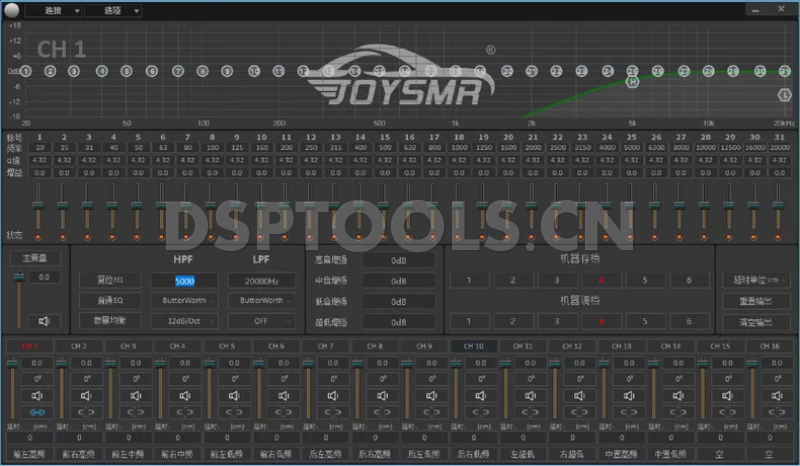Image resolution: width=800 pixels, height=466 pixels.
Task: Mute the master volume speaker icon
Action: 44,321
